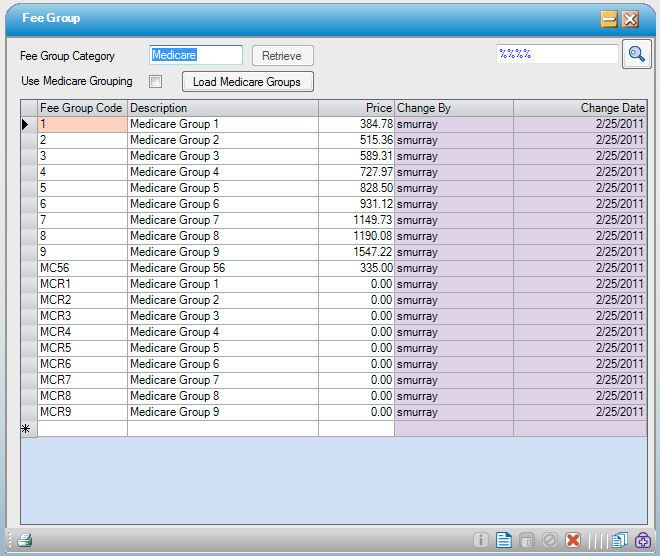The height and width of the screenshot is (556, 660).
Task: Click the magnifying glass search button
Action: click(636, 55)
